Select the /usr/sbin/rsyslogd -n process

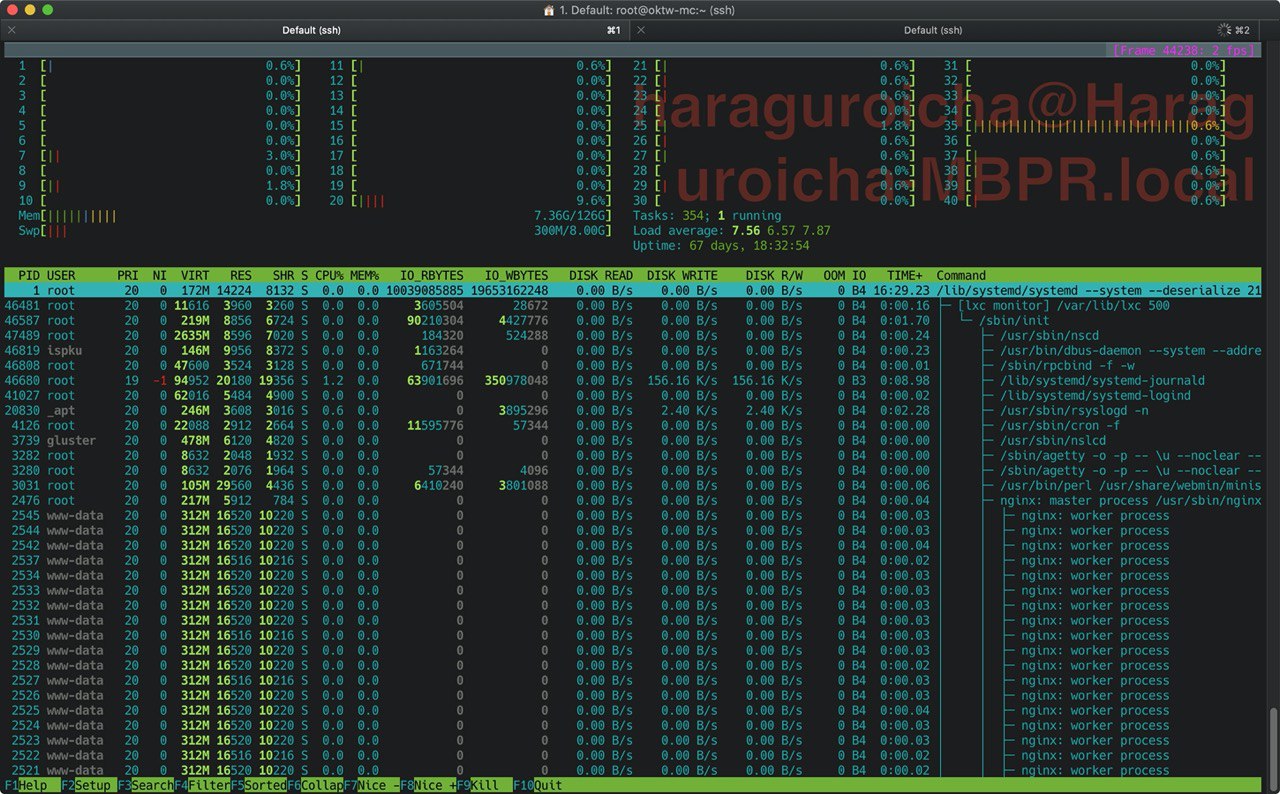pos(632,411)
